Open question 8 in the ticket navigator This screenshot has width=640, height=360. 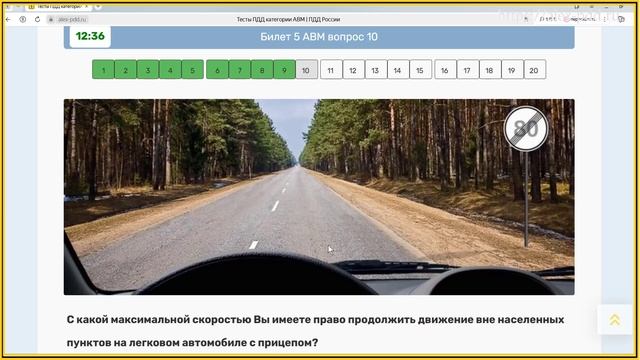262,70
